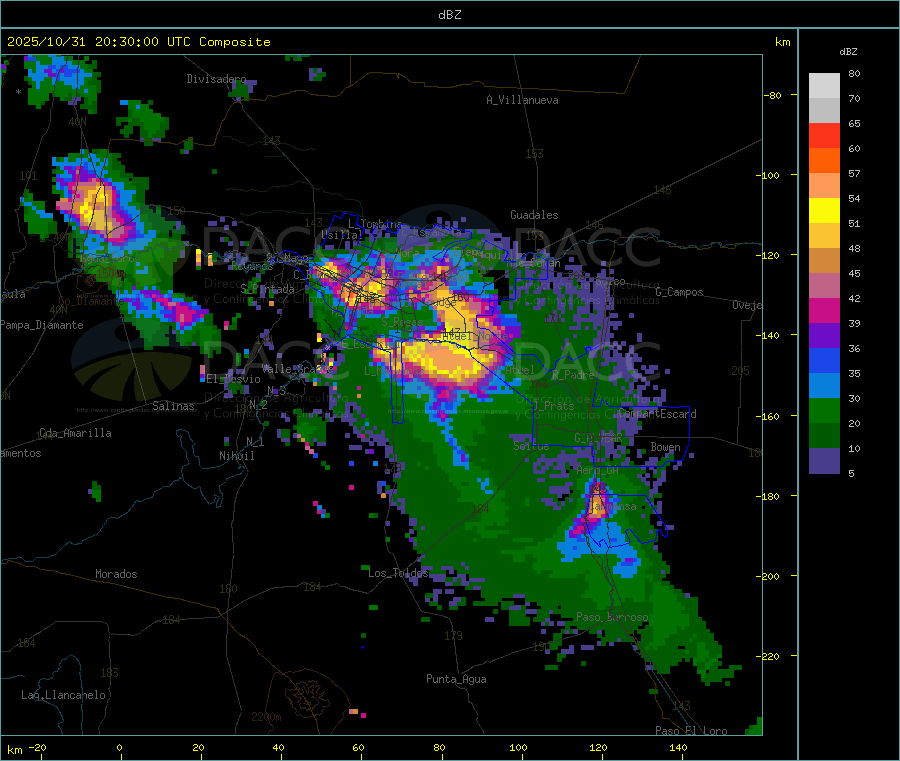Click the Bowen place label

(665, 447)
